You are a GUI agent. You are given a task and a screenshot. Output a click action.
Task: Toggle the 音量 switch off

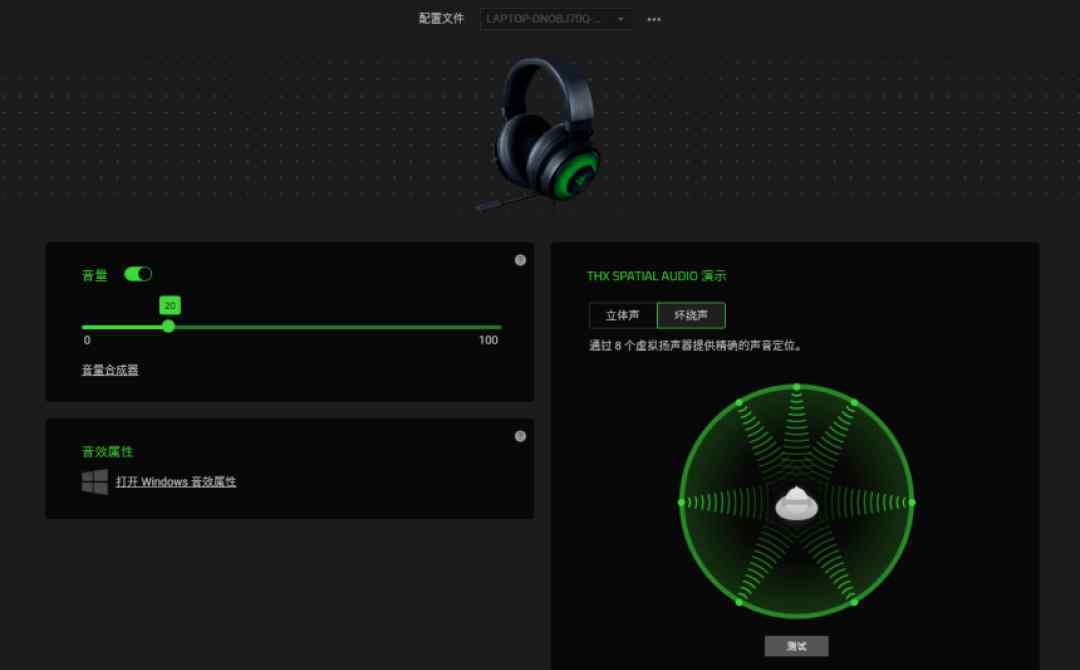pos(138,274)
